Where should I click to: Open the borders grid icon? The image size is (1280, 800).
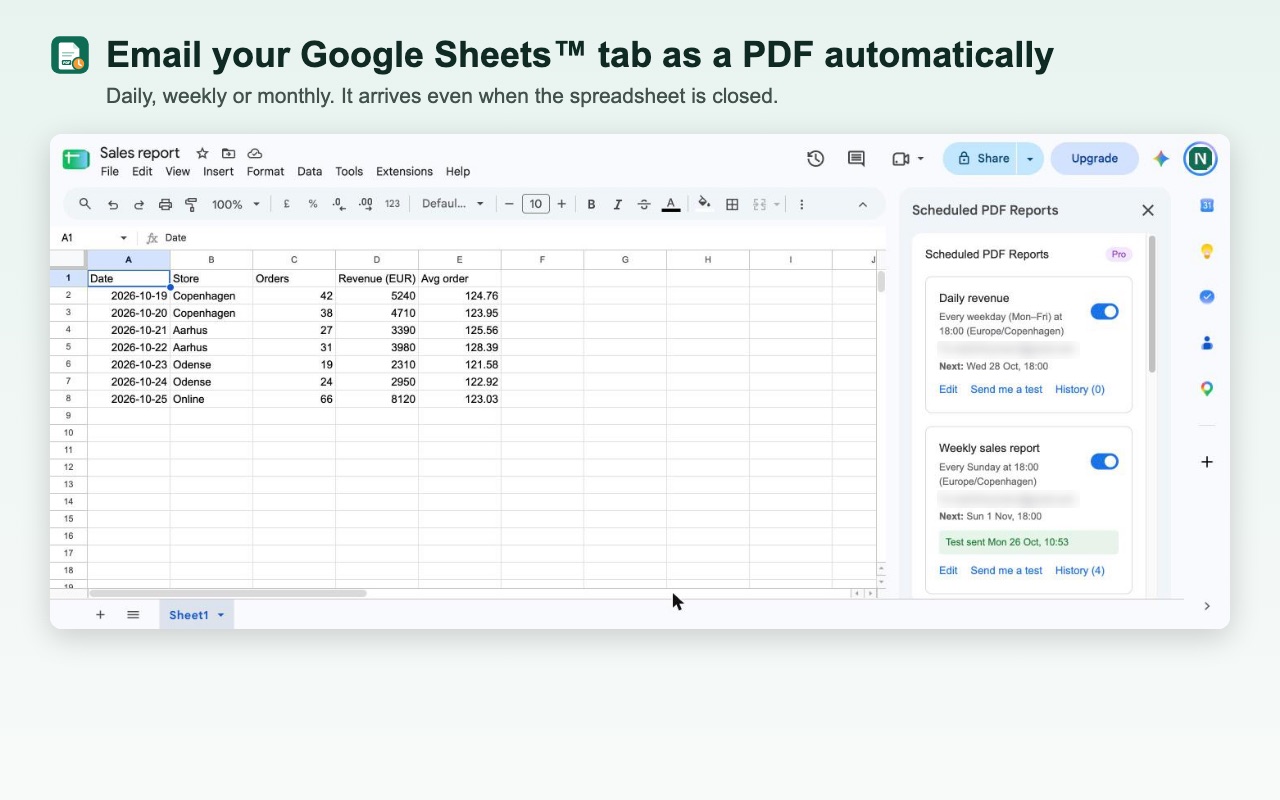(732, 204)
